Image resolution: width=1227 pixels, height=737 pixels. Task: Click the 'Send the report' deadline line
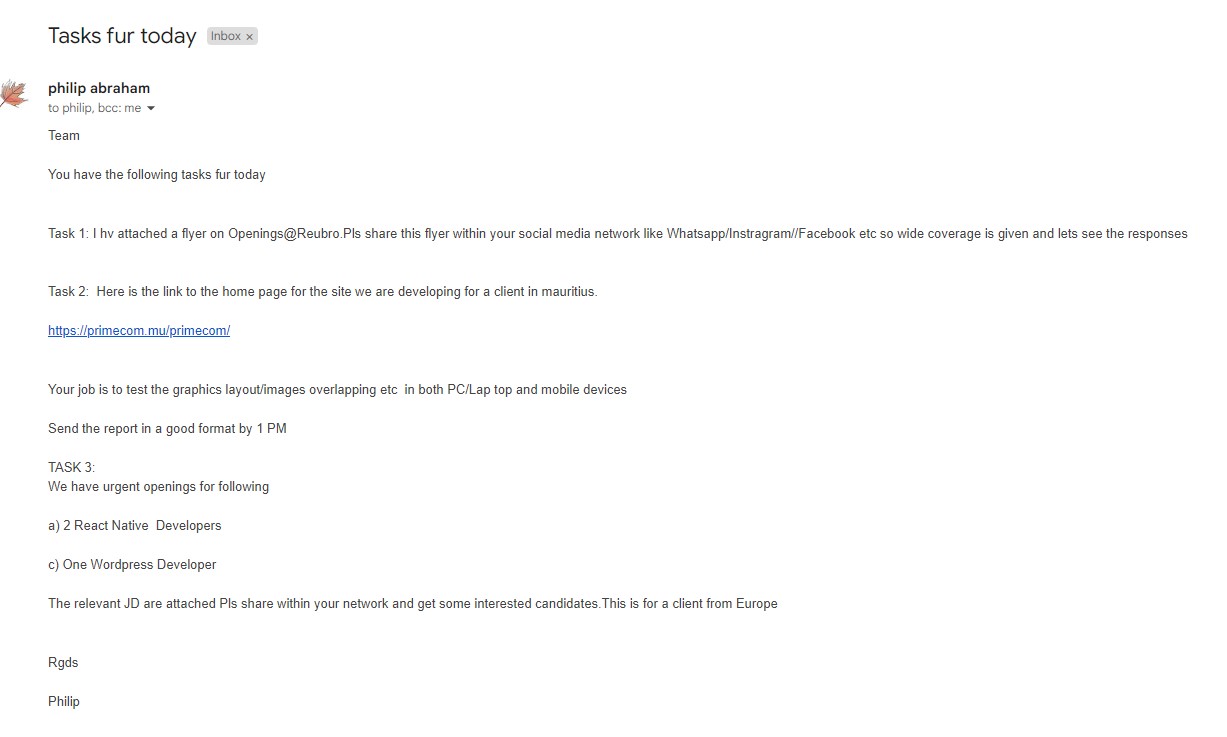pos(167,428)
